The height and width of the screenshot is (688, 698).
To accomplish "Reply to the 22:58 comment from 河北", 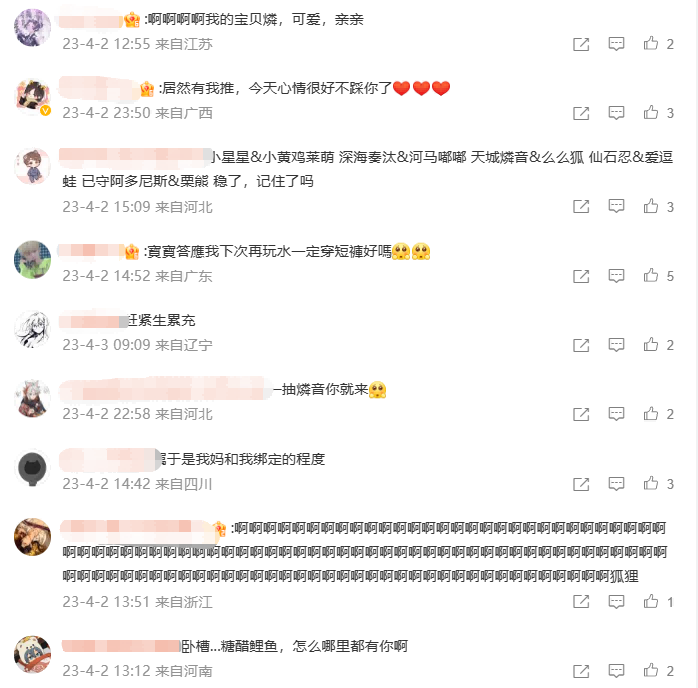I will [616, 414].
